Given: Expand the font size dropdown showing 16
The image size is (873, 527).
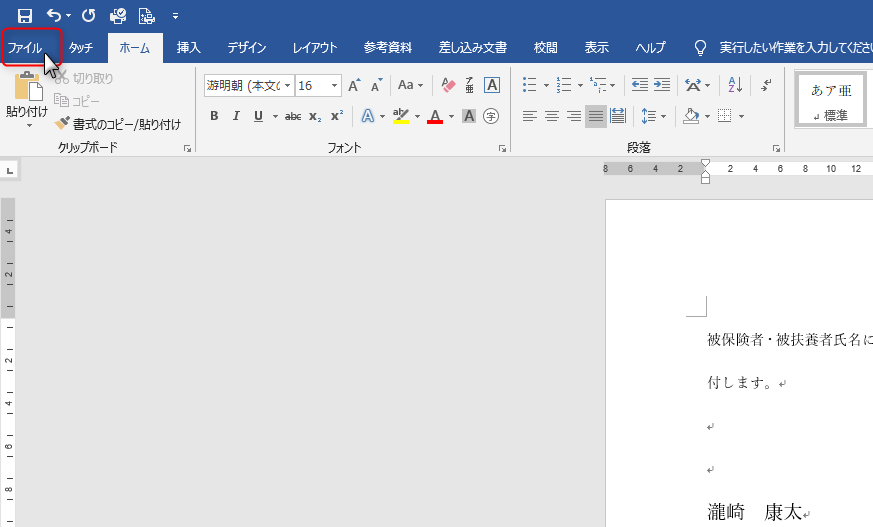Looking at the screenshot, I should (x=335, y=86).
